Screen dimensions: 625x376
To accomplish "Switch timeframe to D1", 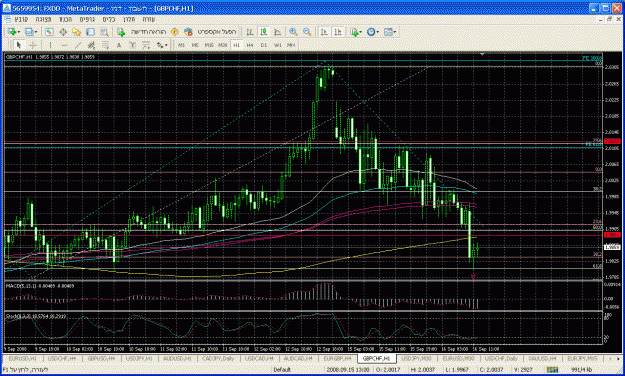I will coord(263,45).
